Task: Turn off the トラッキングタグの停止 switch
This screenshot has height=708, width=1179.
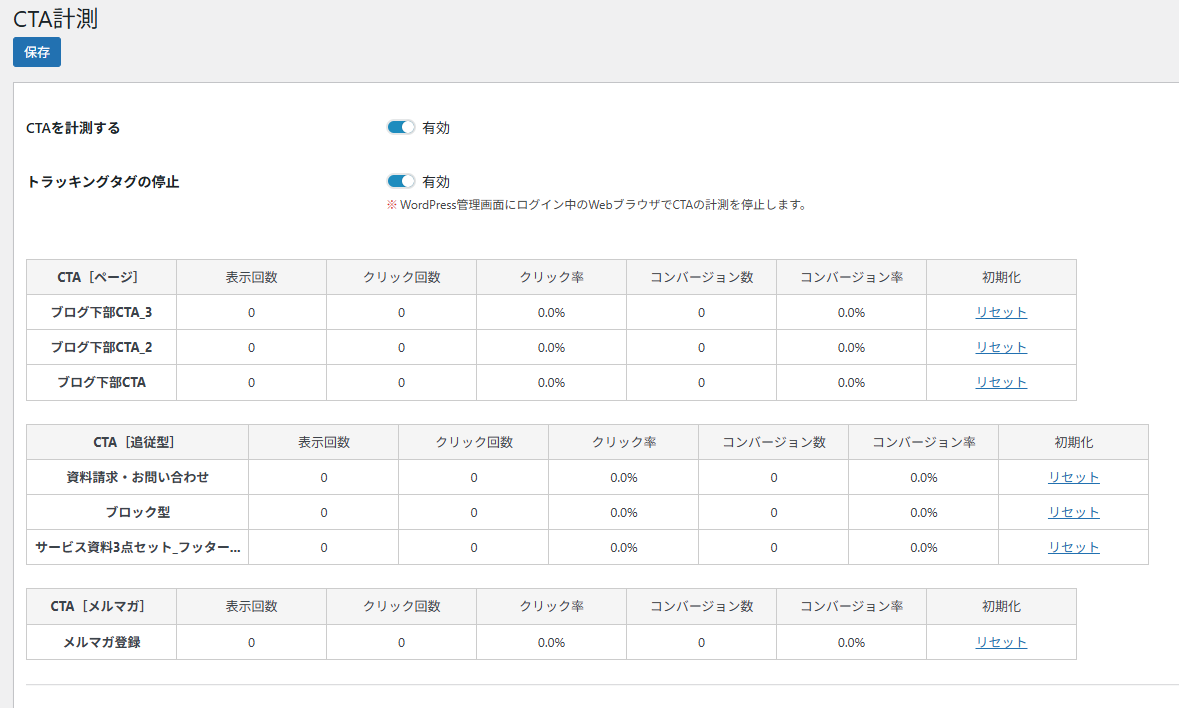Action: 400,181
